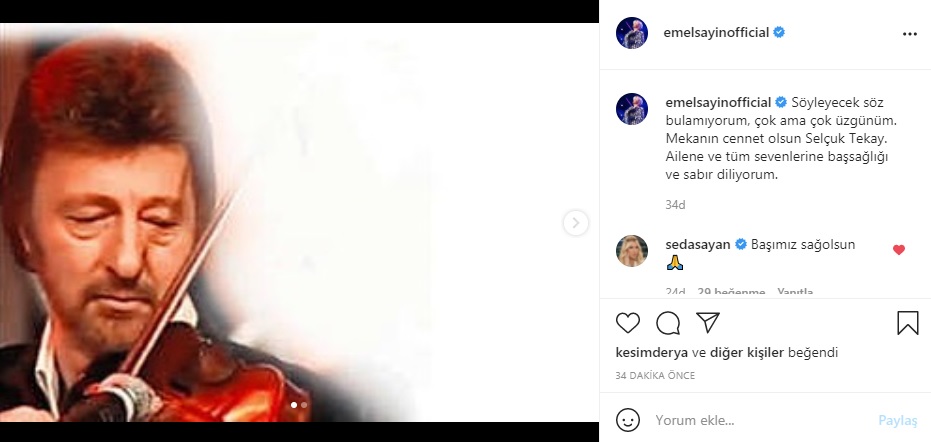Open sedasayan profile picture
931x442 pixels.
tap(632, 251)
